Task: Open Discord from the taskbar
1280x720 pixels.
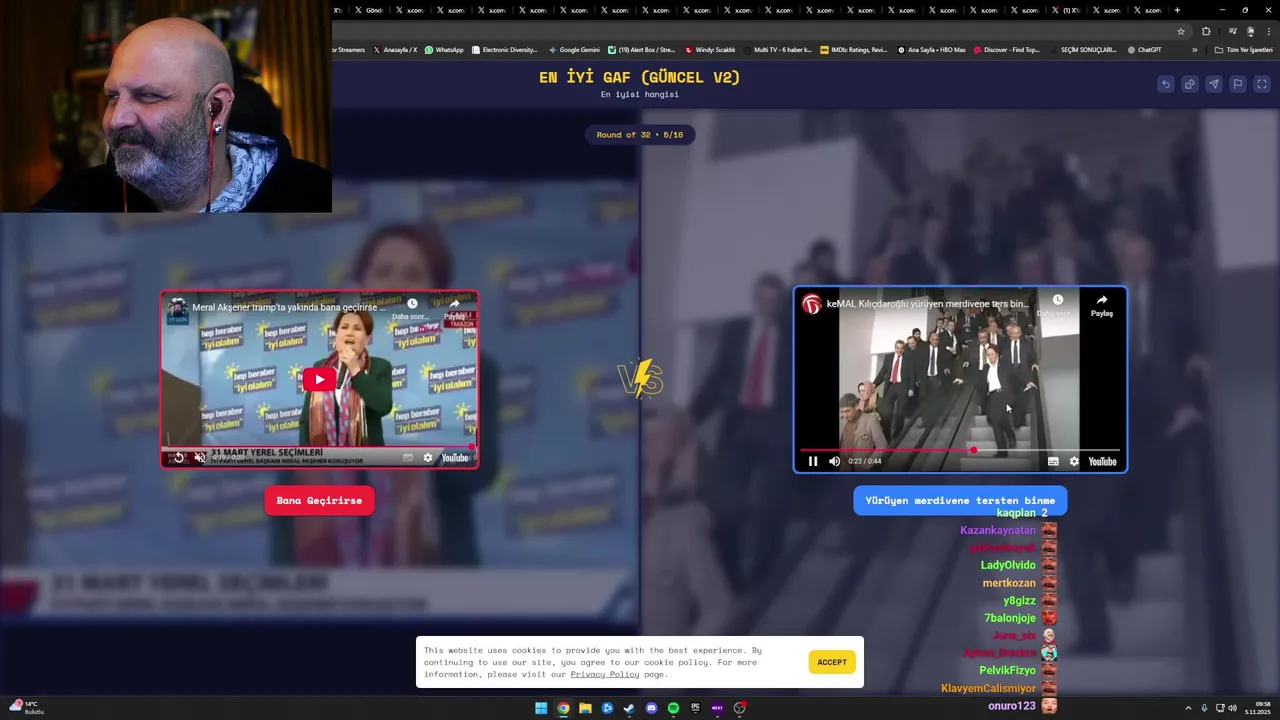Action: coord(651,708)
